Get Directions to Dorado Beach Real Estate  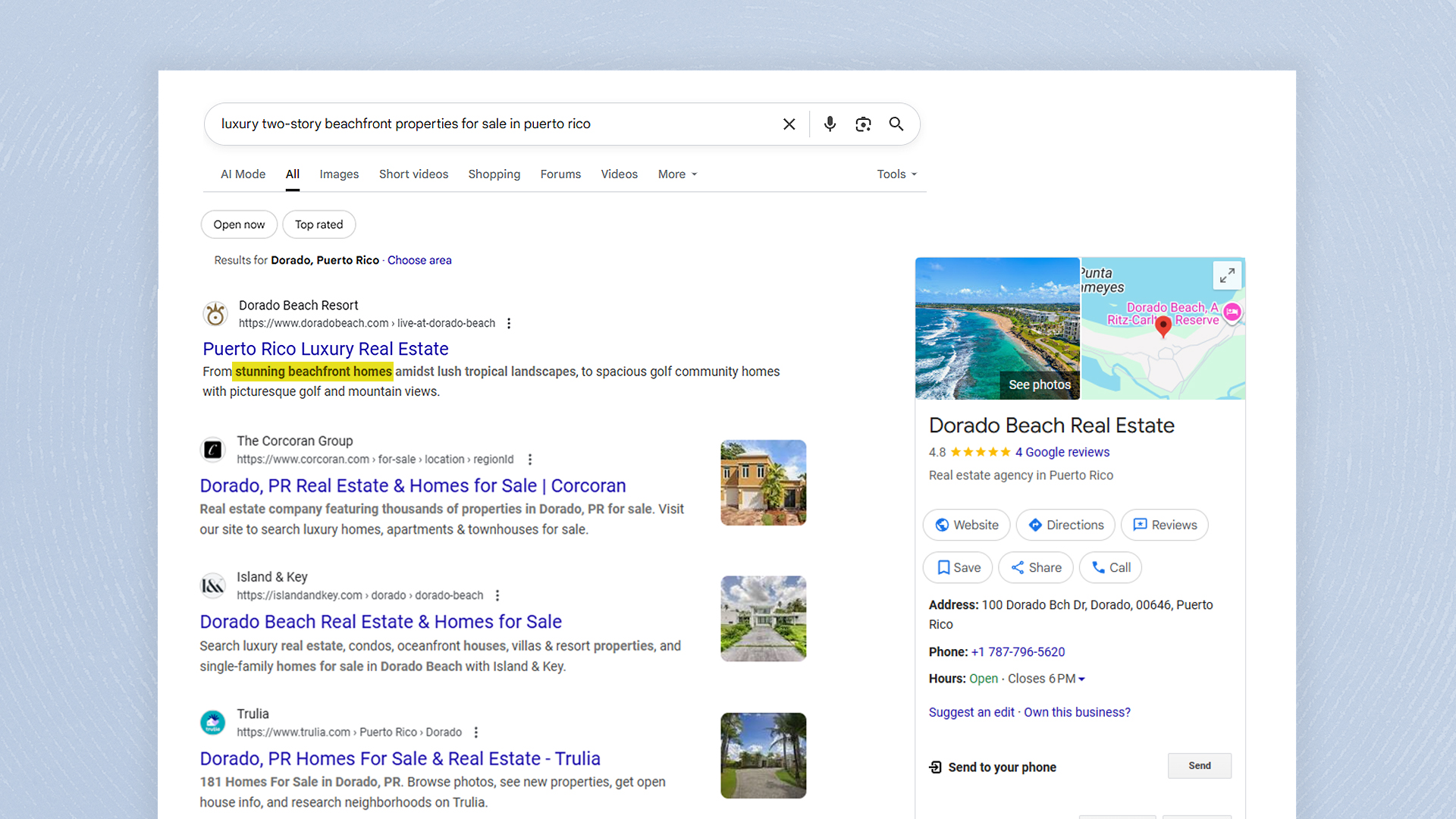1065,525
